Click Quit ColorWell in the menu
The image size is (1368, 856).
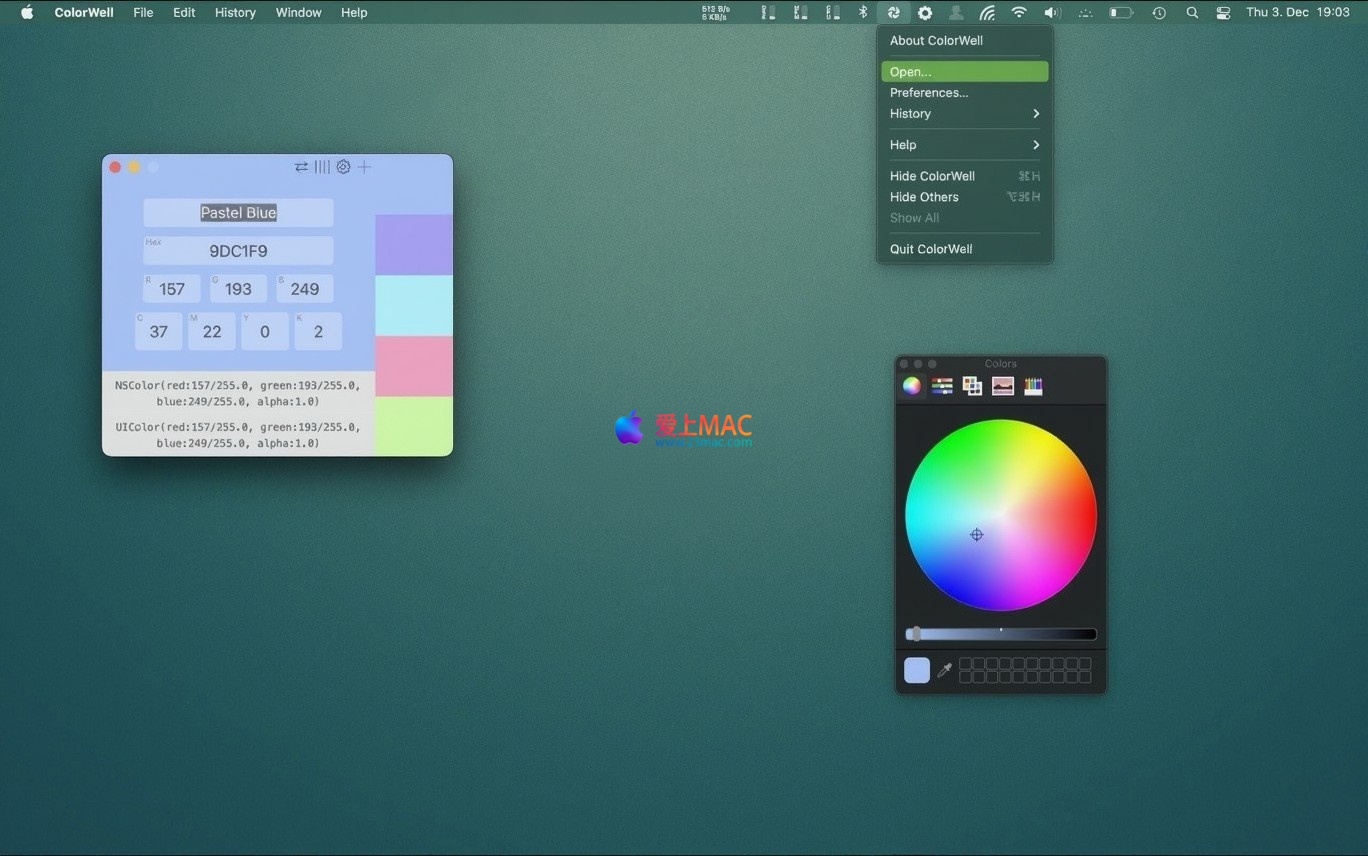pos(931,249)
